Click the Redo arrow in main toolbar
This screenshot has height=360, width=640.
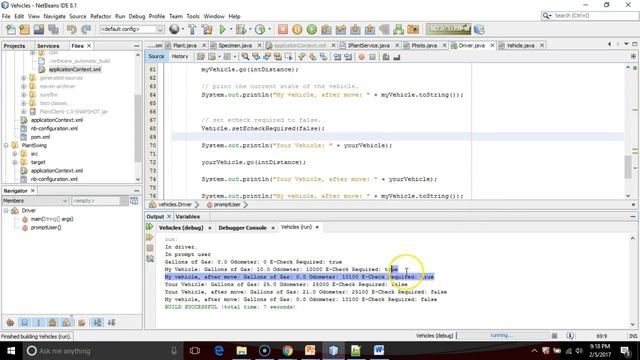pos(86,29)
